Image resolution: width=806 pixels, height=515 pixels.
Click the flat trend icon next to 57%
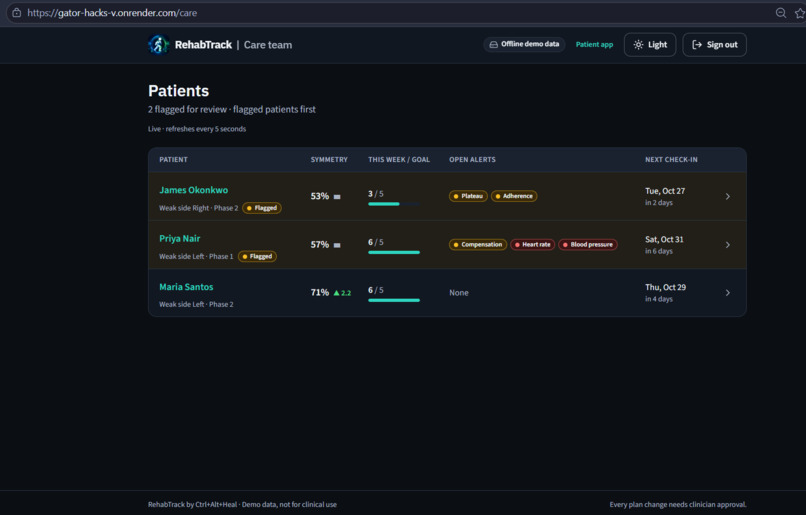337,245
